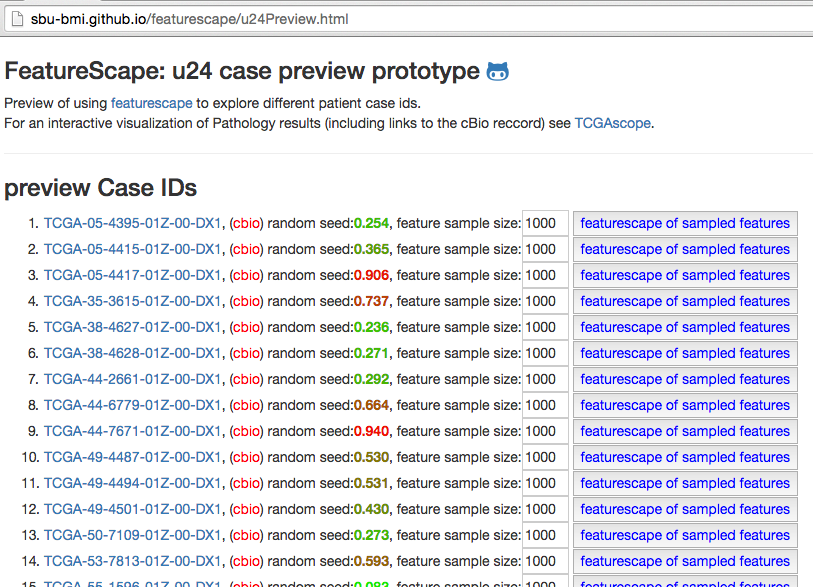
Task: Click featurescape of sampled features for TCGA-05-4395
Action: coord(684,223)
